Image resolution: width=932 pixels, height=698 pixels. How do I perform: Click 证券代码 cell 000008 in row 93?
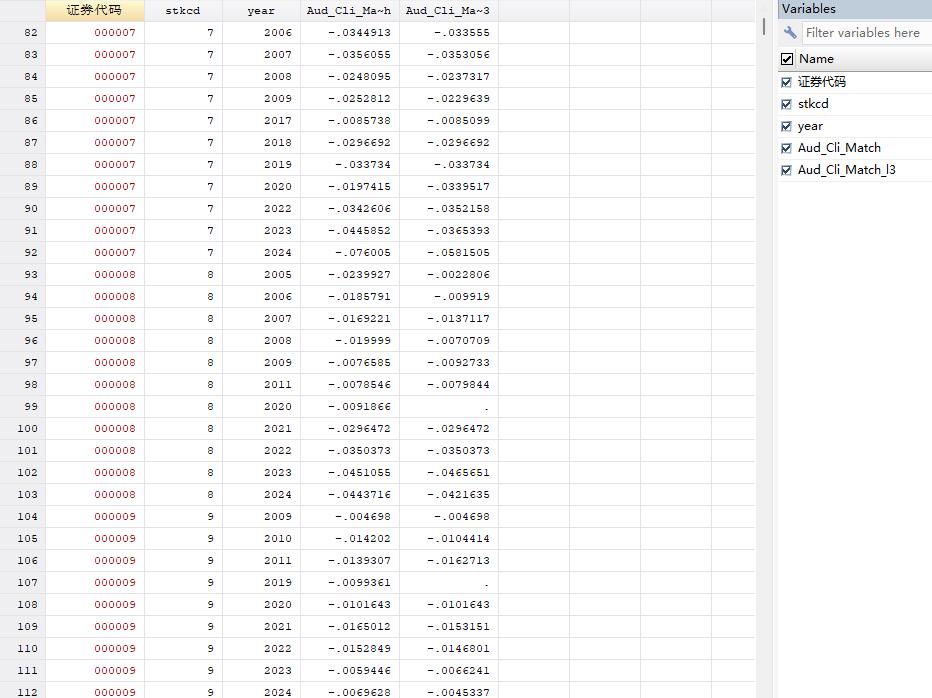click(95, 275)
